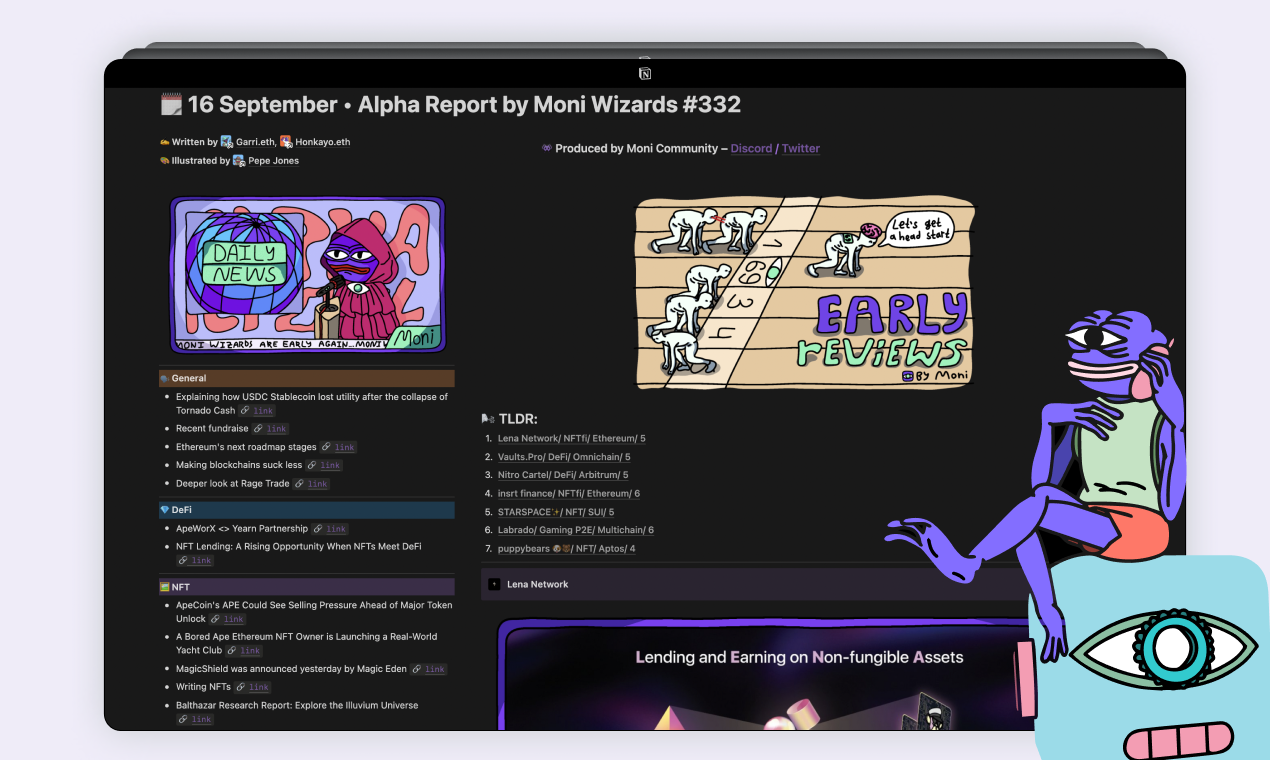Click the icon in the General header
This screenshot has width=1270, height=760.
[164, 378]
